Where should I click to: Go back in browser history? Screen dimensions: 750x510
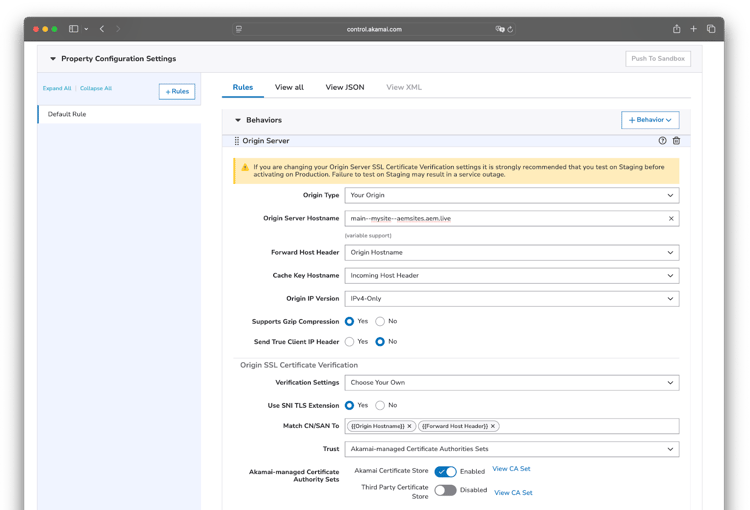point(102,29)
